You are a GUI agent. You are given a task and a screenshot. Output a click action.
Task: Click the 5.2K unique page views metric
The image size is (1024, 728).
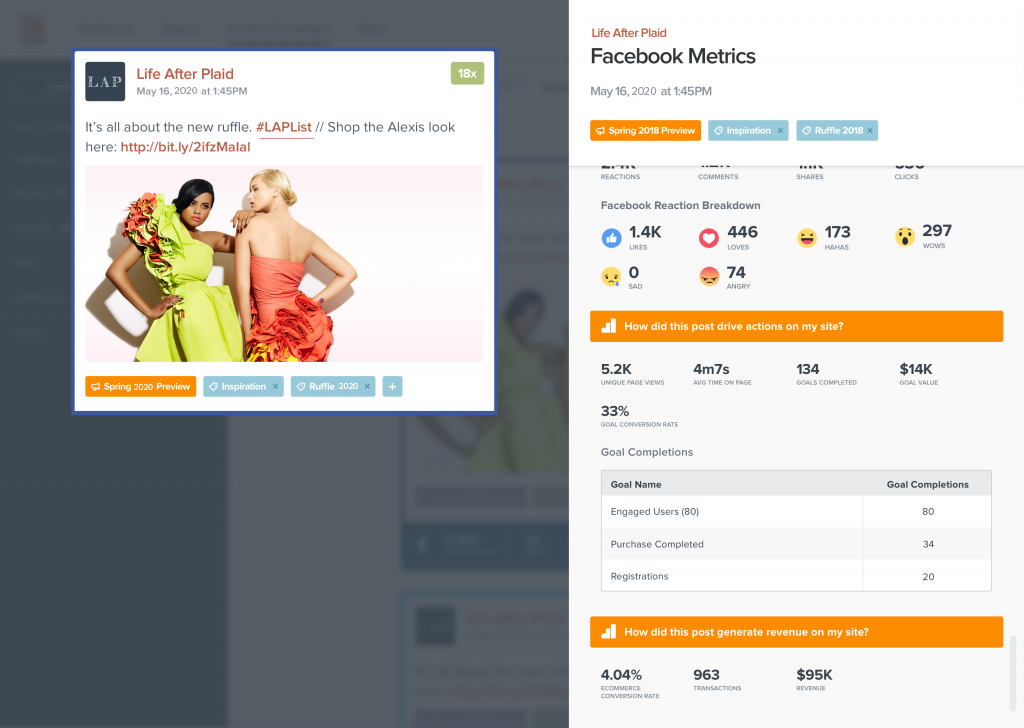(632, 375)
